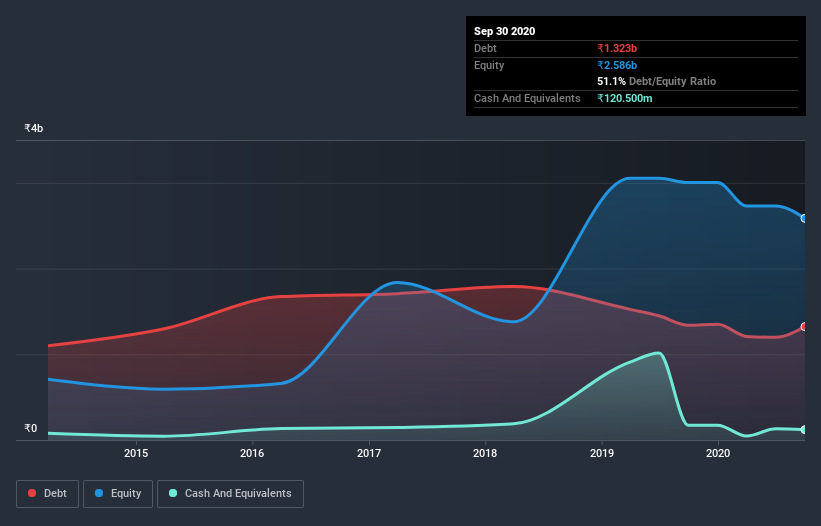Click the Sep 30 2020 tooltip date

pos(504,31)
